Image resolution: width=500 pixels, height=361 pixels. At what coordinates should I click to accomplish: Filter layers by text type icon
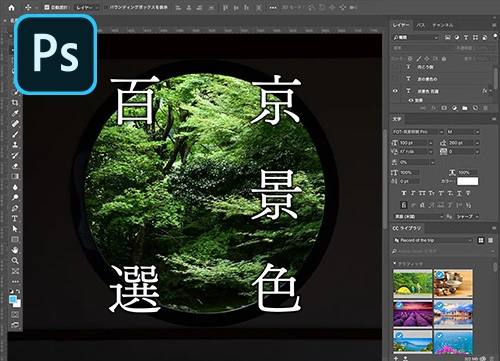[x=466, y=37]
